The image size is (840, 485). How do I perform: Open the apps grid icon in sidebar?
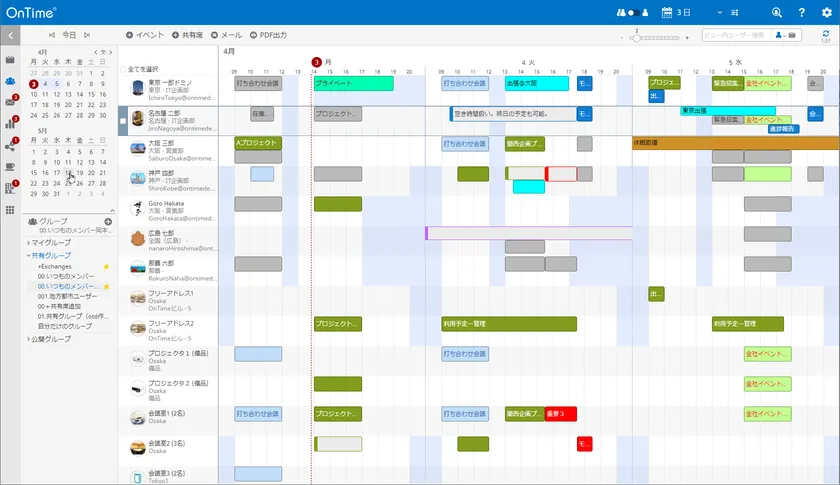tap(10, 210)
